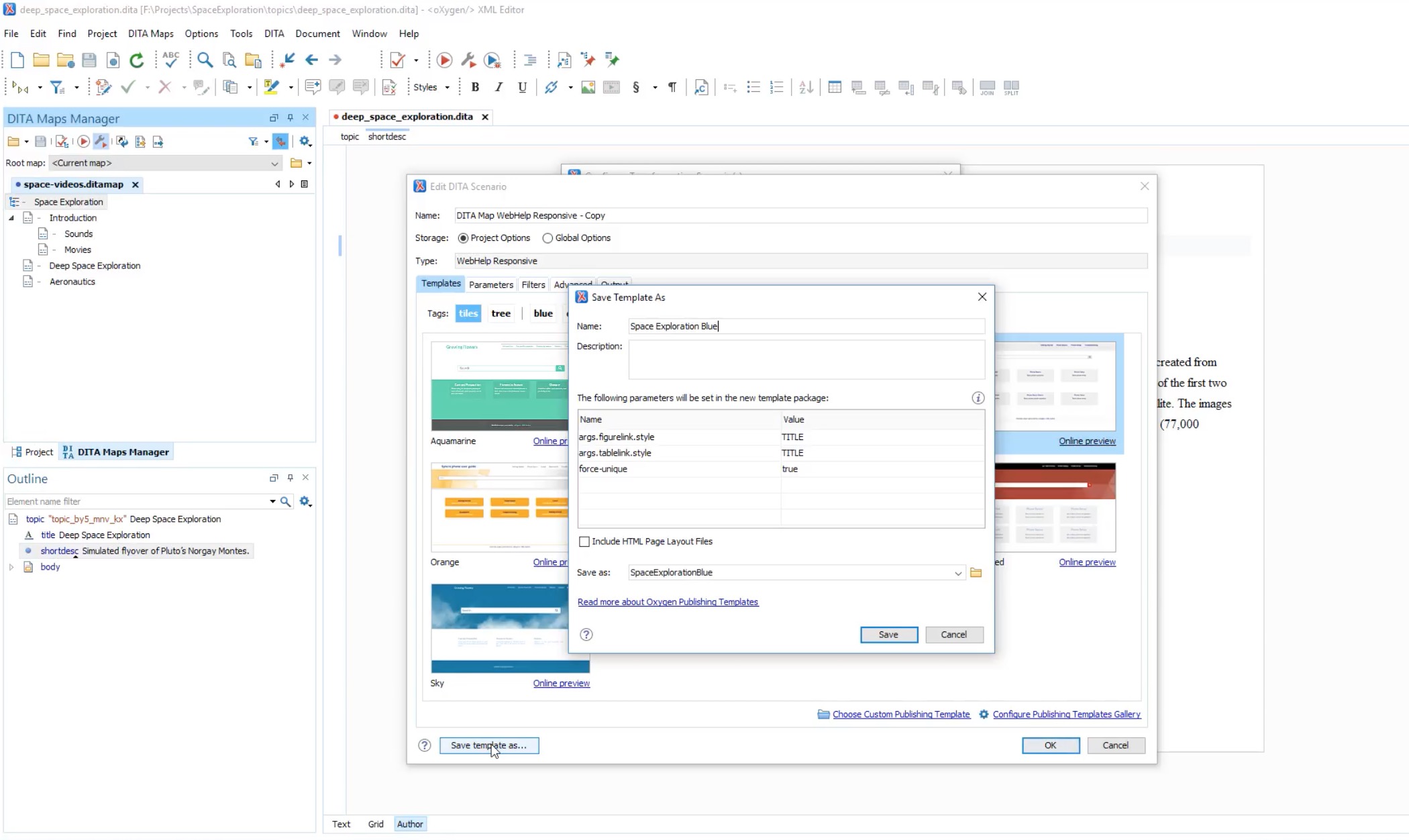
Task: Select the Aquamarine template thumbnail
Action: coord(500,386)
